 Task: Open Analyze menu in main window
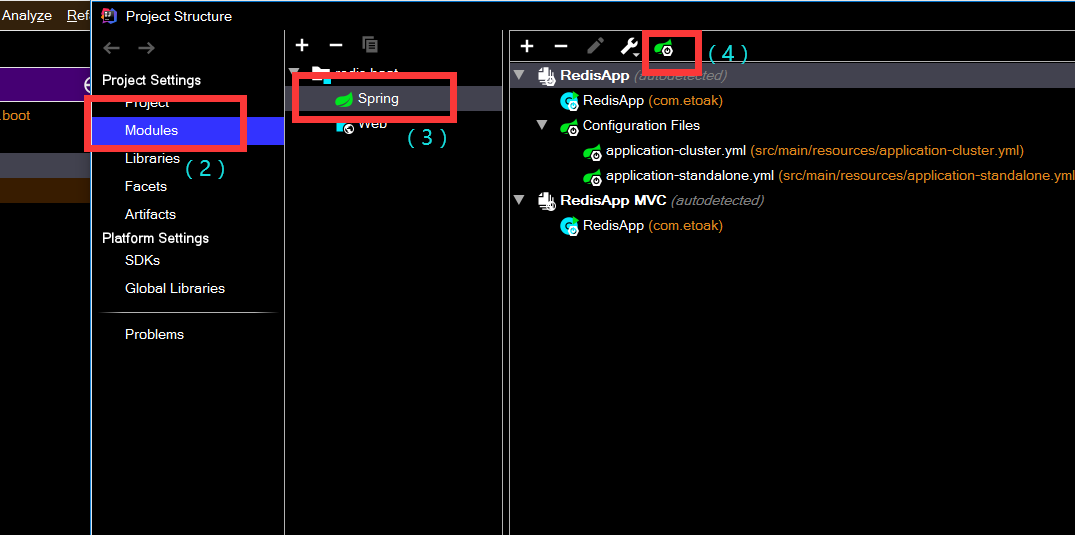pyautogui.click(x=27, y=15)
